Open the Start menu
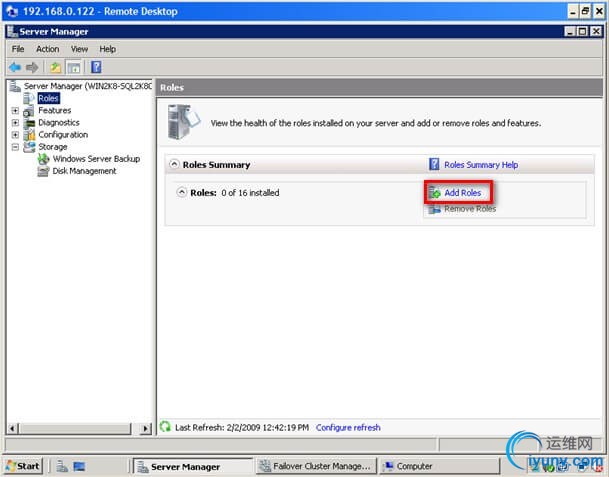 point(23,466)
